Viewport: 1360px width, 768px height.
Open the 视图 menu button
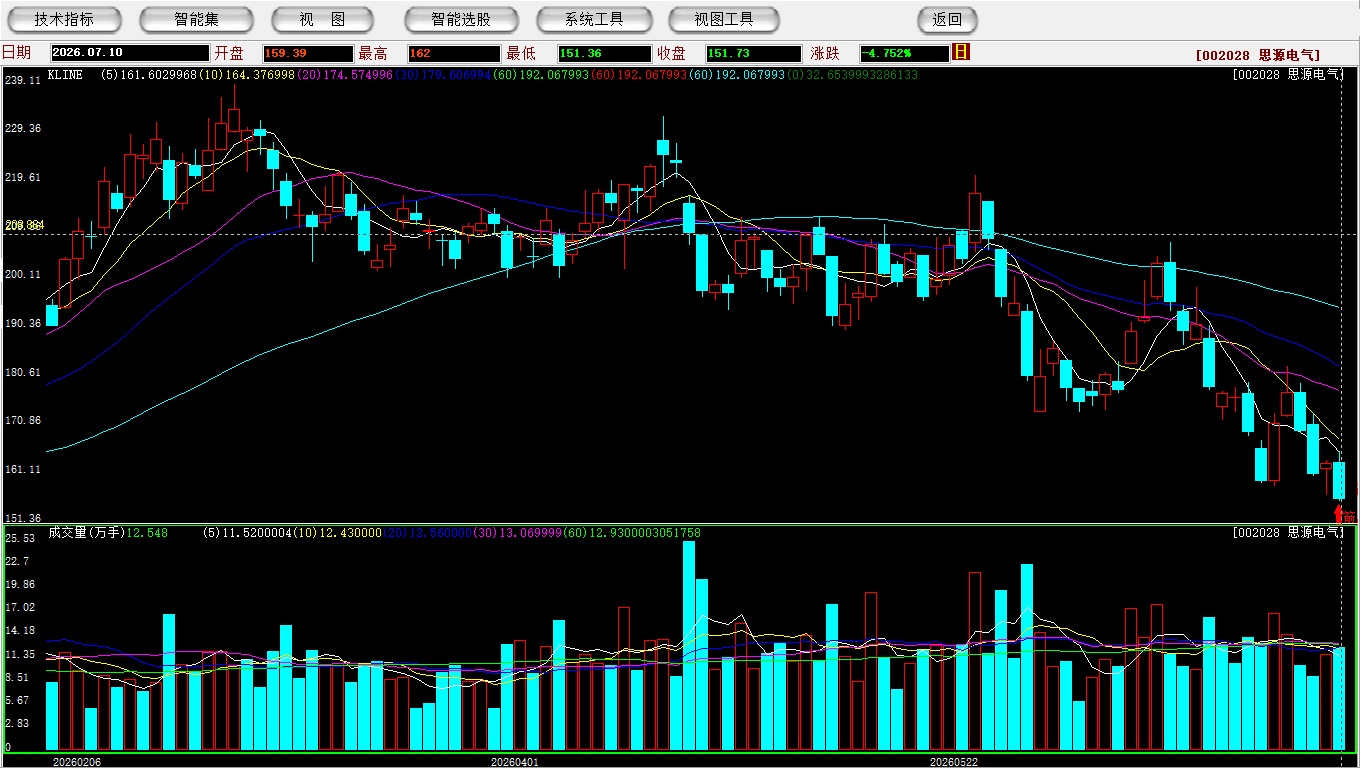tap(322, 19)
